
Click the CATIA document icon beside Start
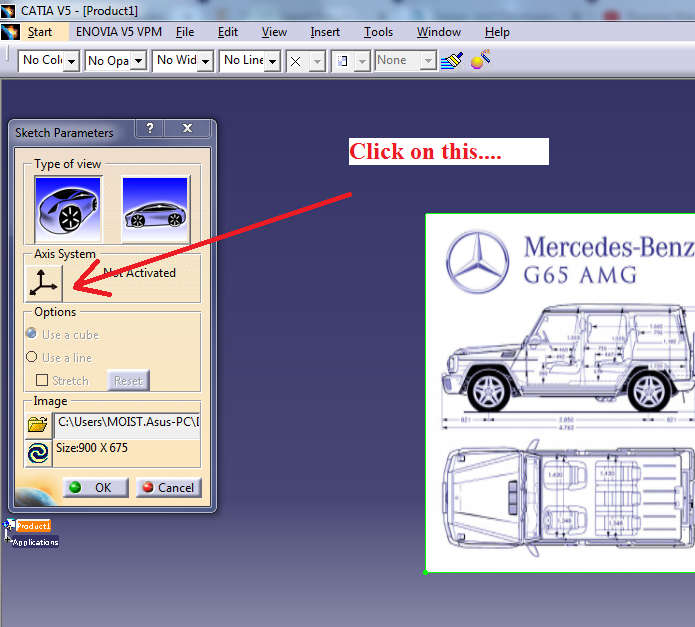click(10, 32)
